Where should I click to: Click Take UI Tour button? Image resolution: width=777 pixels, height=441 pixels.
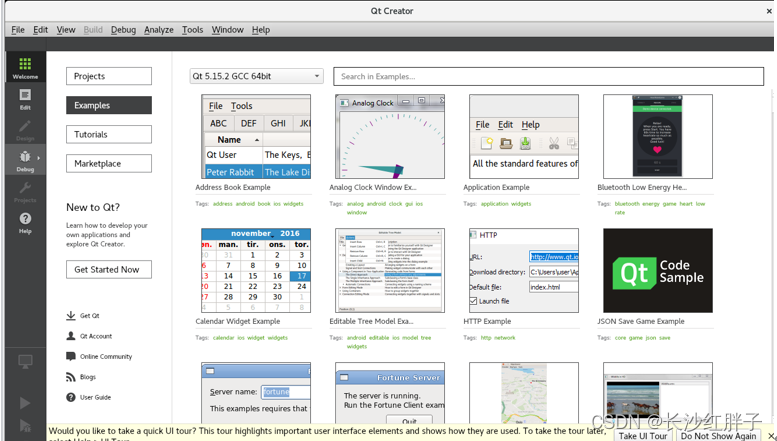coord(643,436)
